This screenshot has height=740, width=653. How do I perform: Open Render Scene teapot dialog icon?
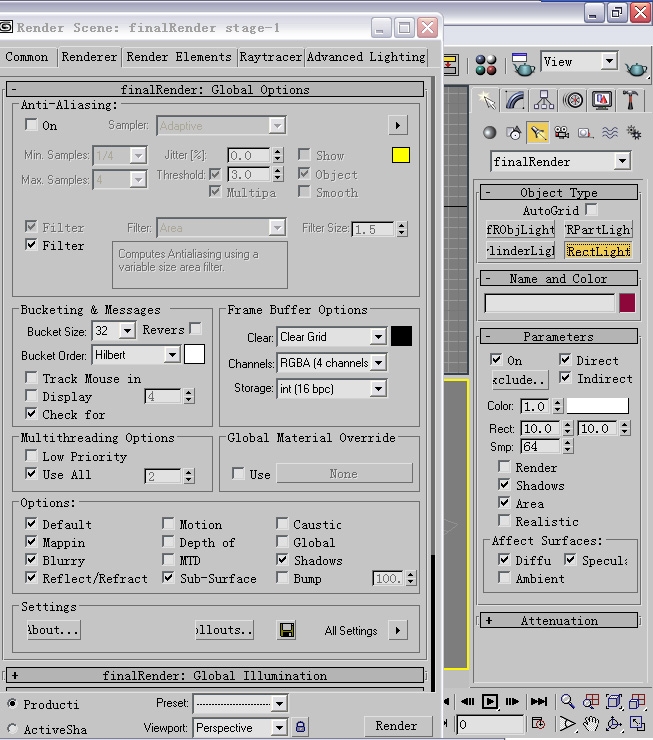[x=523, y=65]
